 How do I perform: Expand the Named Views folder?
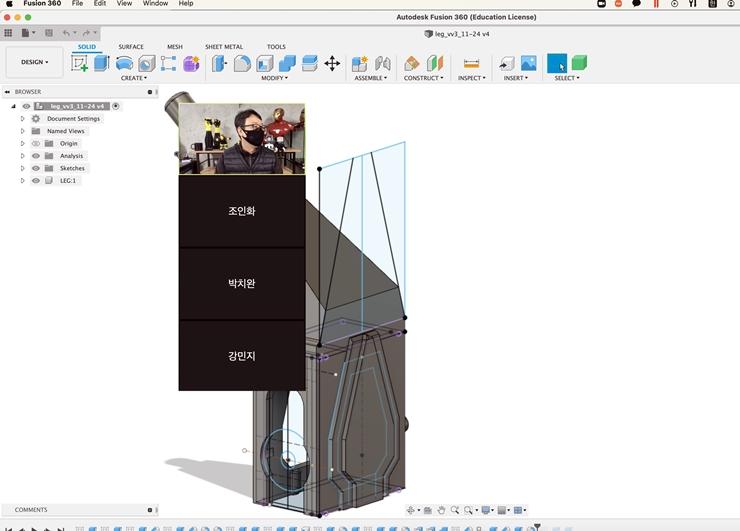(x=23, y=131)
